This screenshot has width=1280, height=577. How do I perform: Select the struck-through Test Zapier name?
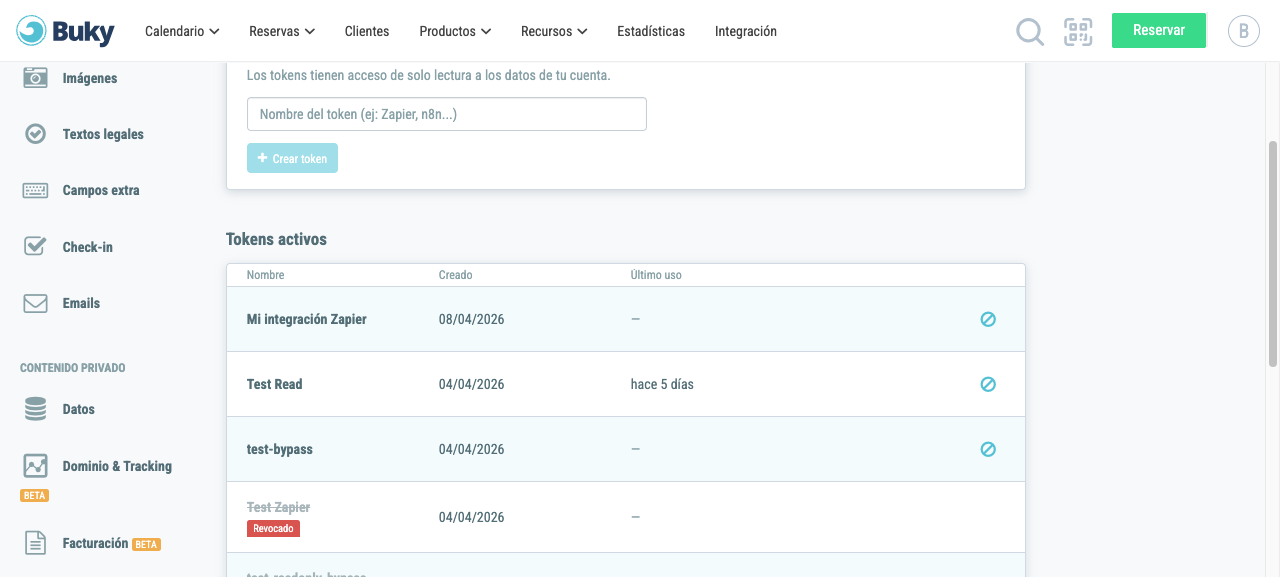[279, 507]
